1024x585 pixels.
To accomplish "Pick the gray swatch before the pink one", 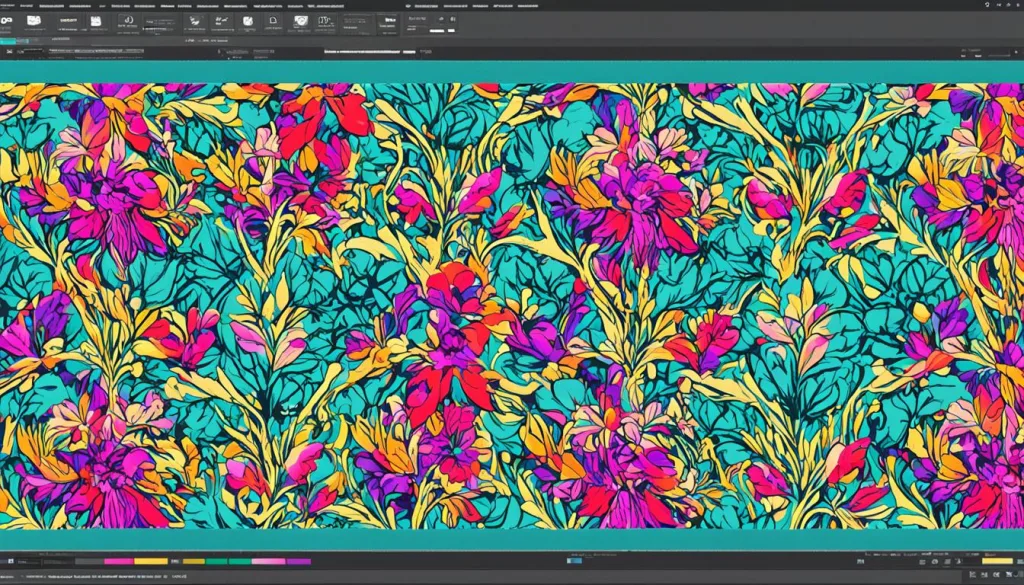I will point(89,561).
